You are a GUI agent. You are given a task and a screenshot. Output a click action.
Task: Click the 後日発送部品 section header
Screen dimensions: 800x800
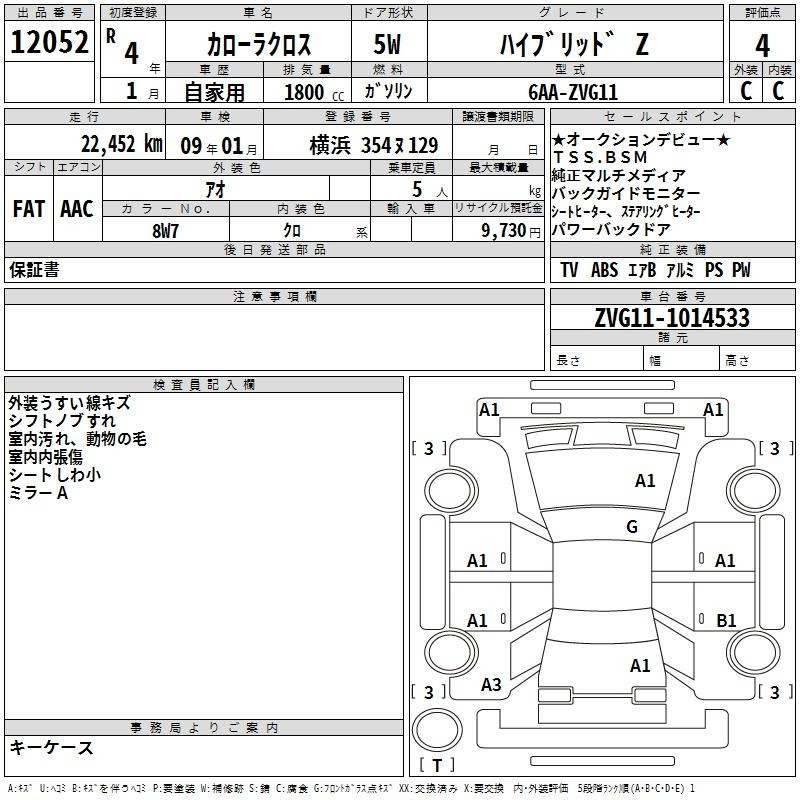(274, 249)
